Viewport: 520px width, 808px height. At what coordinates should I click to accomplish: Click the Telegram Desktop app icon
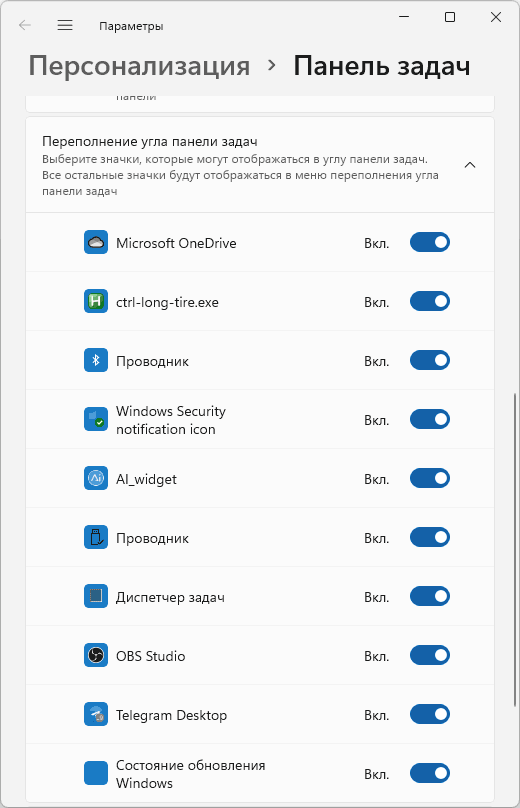click(x=96, y=714)
